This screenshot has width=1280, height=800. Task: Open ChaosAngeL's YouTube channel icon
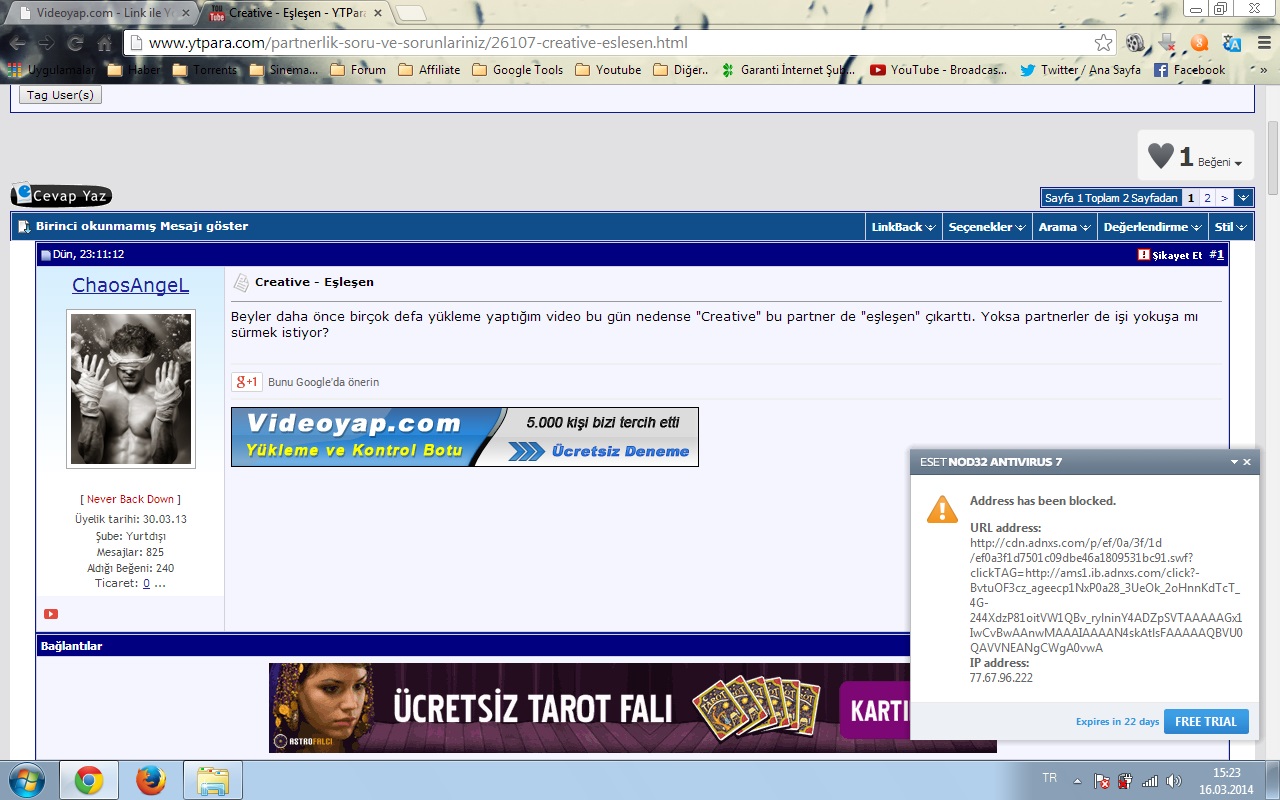(50, 614)
